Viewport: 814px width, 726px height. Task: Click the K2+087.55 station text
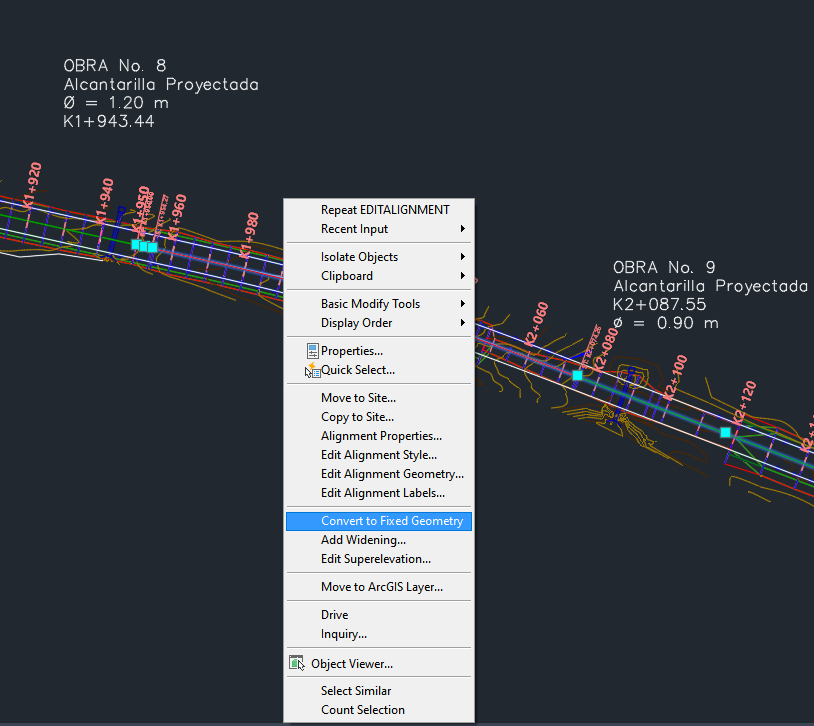659,304
